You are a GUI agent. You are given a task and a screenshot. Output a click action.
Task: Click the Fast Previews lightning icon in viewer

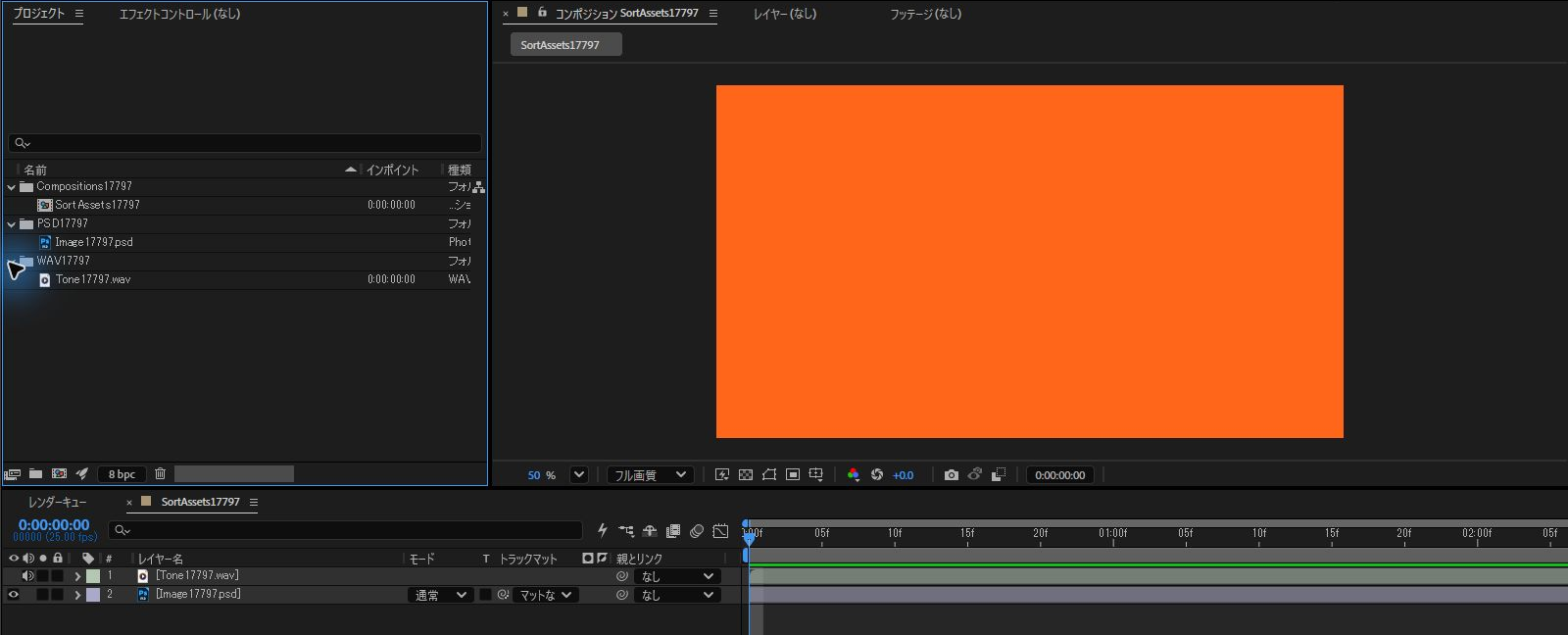[722, 475]
